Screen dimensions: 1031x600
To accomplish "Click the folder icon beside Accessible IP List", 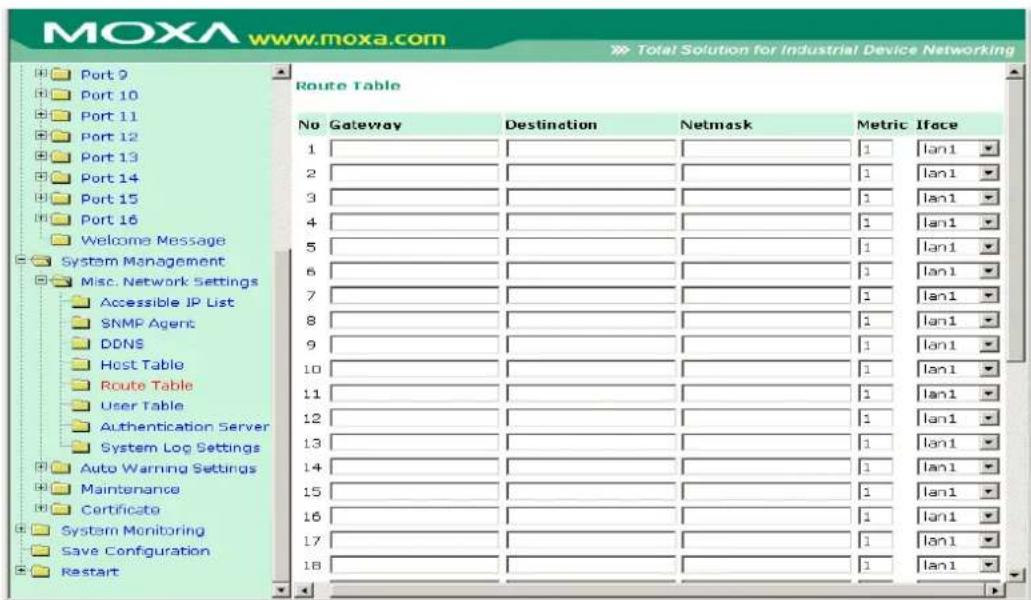I will click(x=80, y=302).
